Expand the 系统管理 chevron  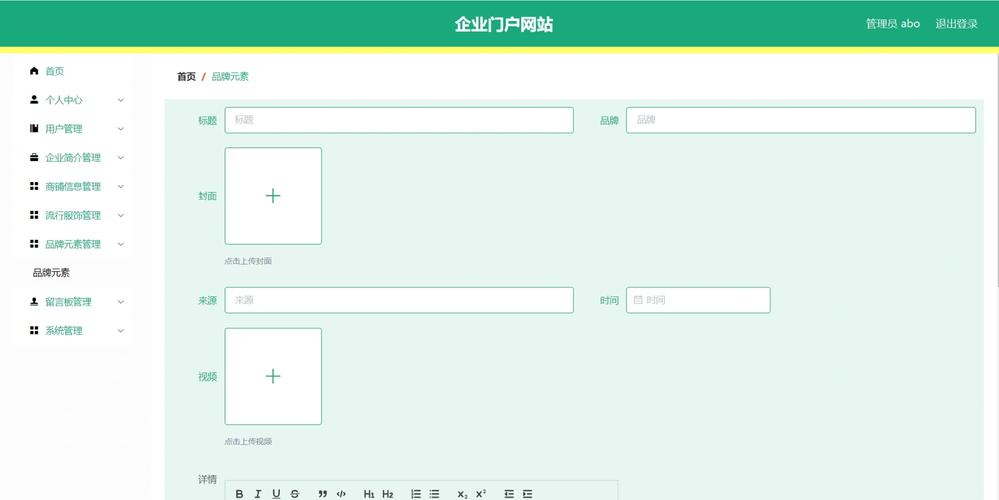point(120,331)
